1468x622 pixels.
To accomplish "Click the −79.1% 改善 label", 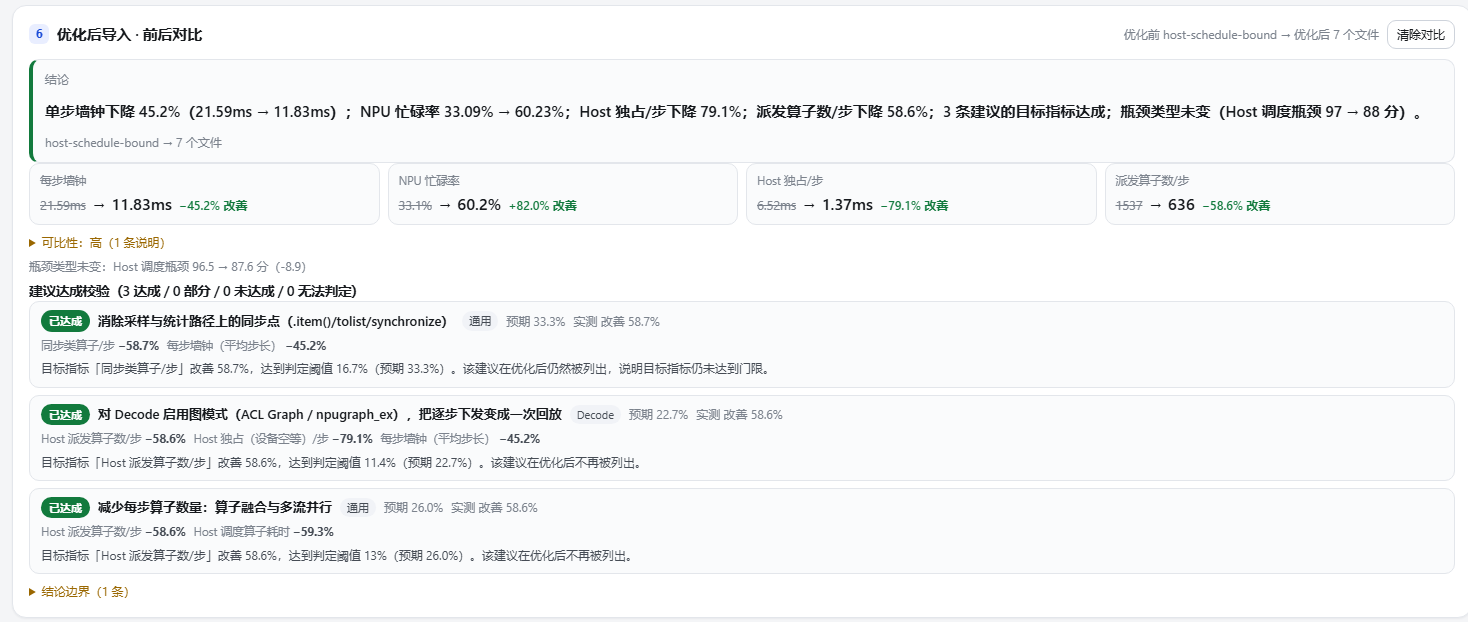I will tap(915, 206).
